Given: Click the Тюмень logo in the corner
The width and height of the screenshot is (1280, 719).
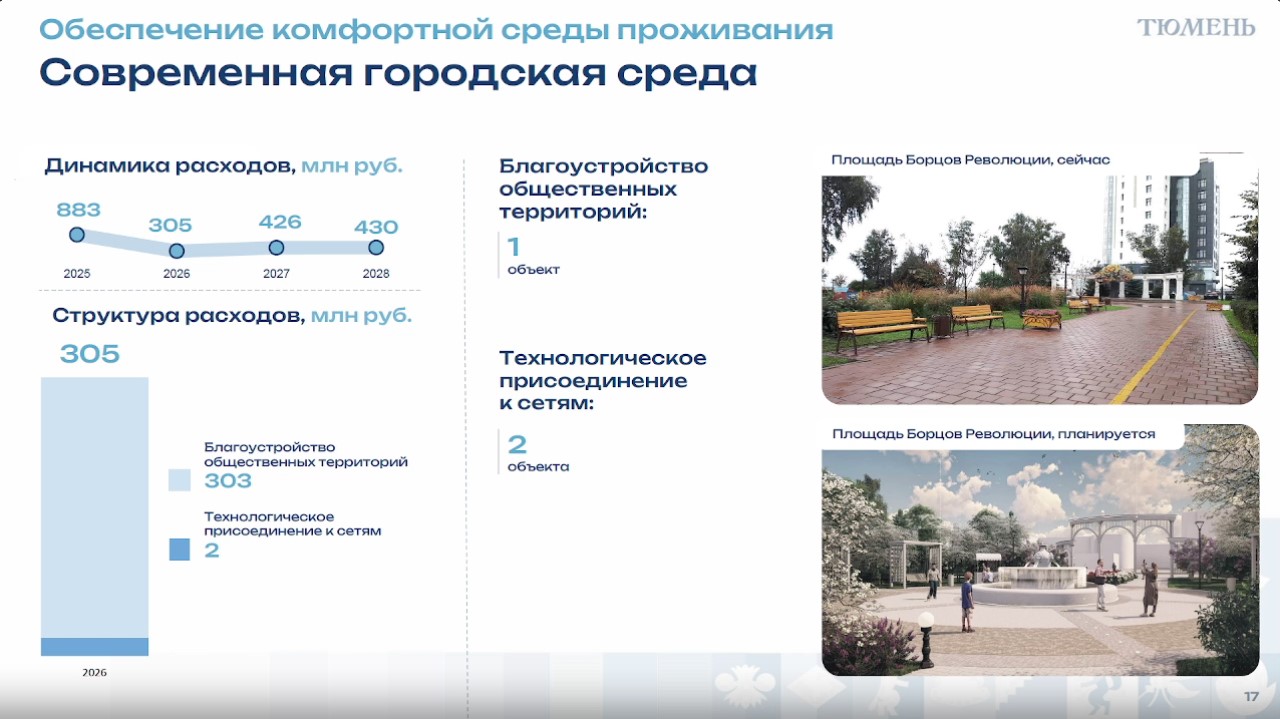Looking at the screenshot, I should (x=1195, y=28).
